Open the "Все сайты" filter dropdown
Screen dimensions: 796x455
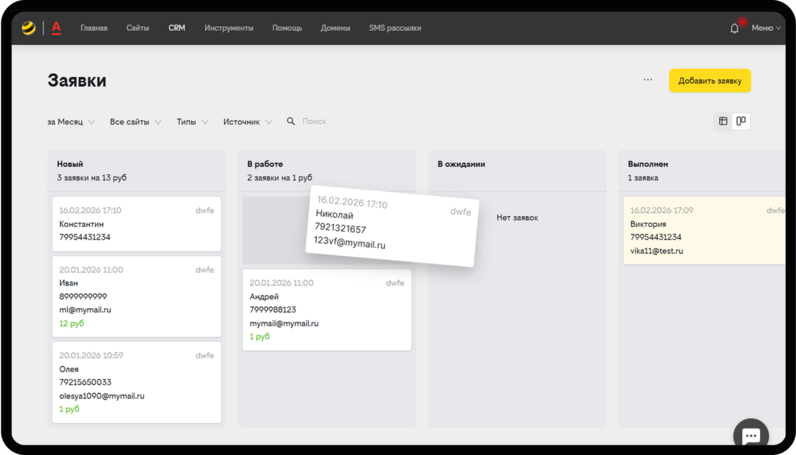[x=135, y=122]
